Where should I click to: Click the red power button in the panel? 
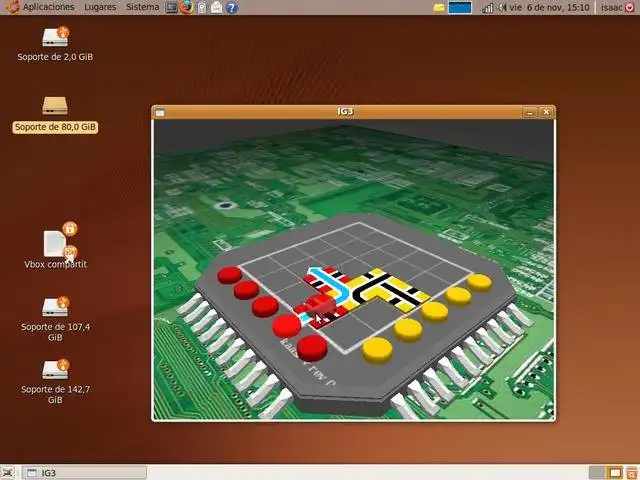[630, 7]
